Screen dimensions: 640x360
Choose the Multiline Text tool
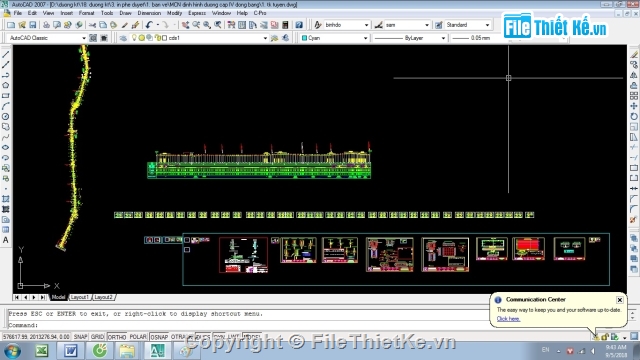(x=6, y=240)
